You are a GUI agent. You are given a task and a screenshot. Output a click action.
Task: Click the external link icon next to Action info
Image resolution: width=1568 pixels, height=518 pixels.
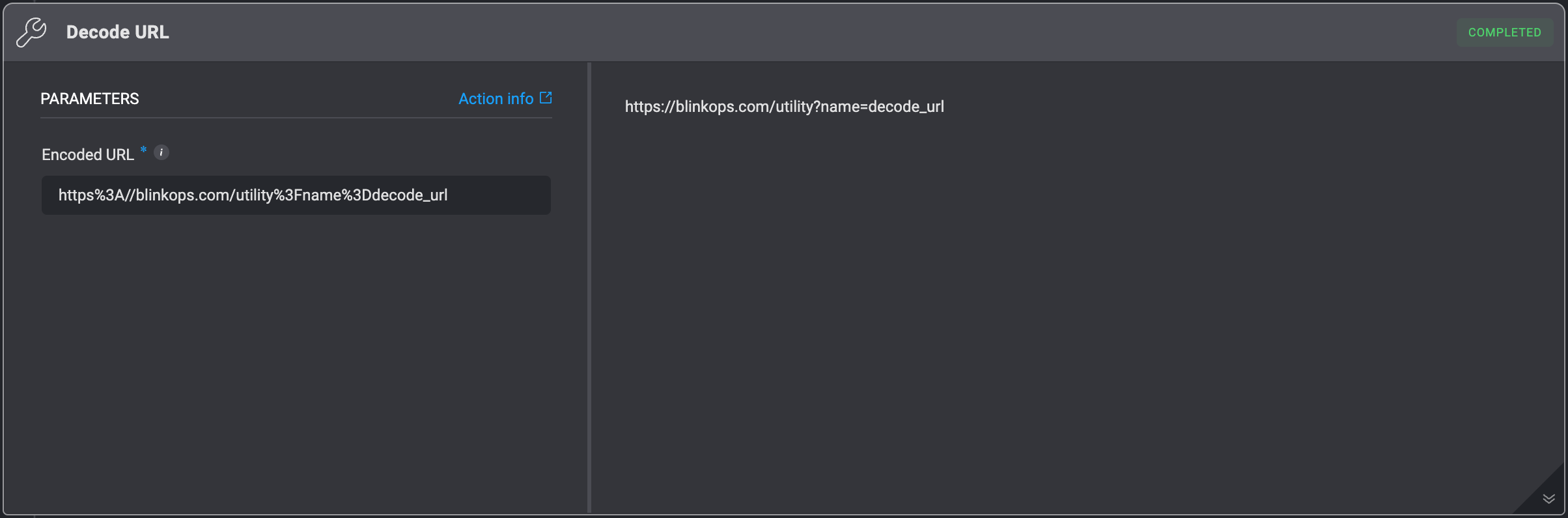pyautogui.click(x=546, y=98)
